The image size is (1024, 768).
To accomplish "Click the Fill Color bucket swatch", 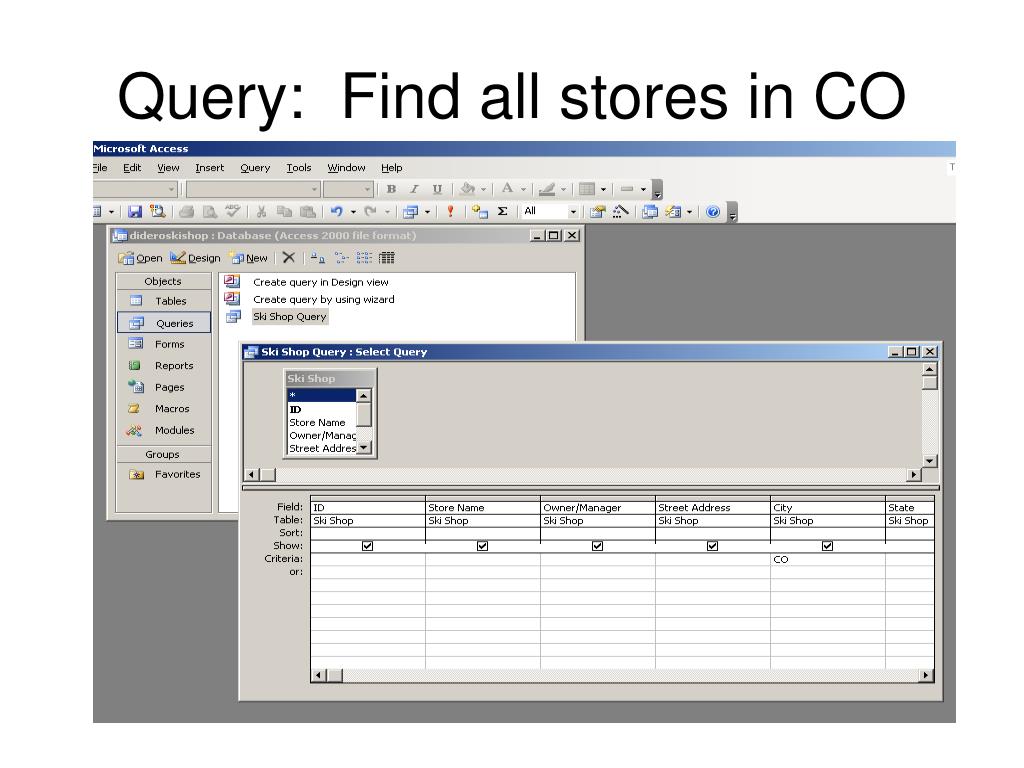I will pyautogui.click(x=468, y=189).
